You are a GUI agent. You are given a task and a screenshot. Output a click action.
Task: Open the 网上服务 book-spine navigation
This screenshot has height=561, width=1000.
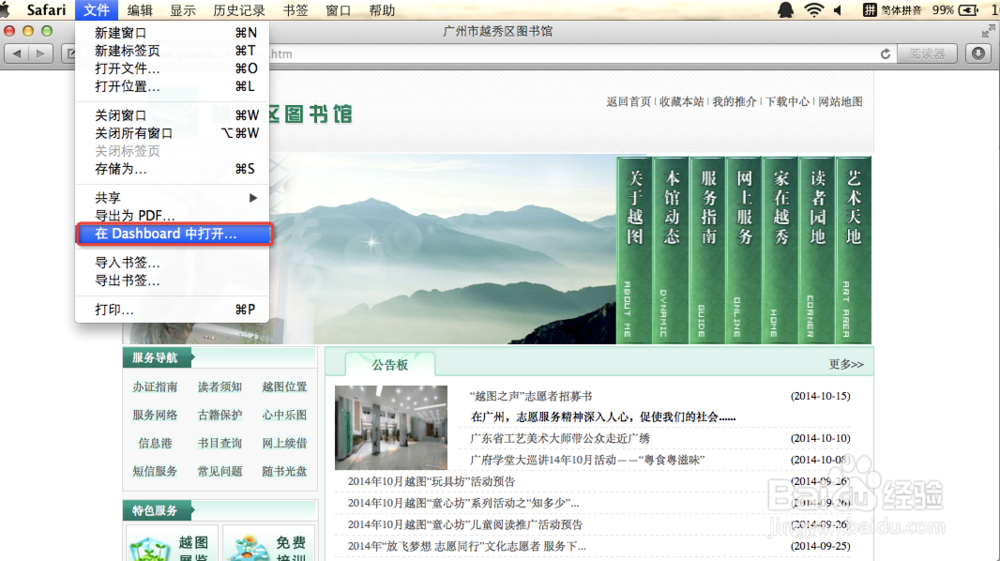click(x=744, y=250)
